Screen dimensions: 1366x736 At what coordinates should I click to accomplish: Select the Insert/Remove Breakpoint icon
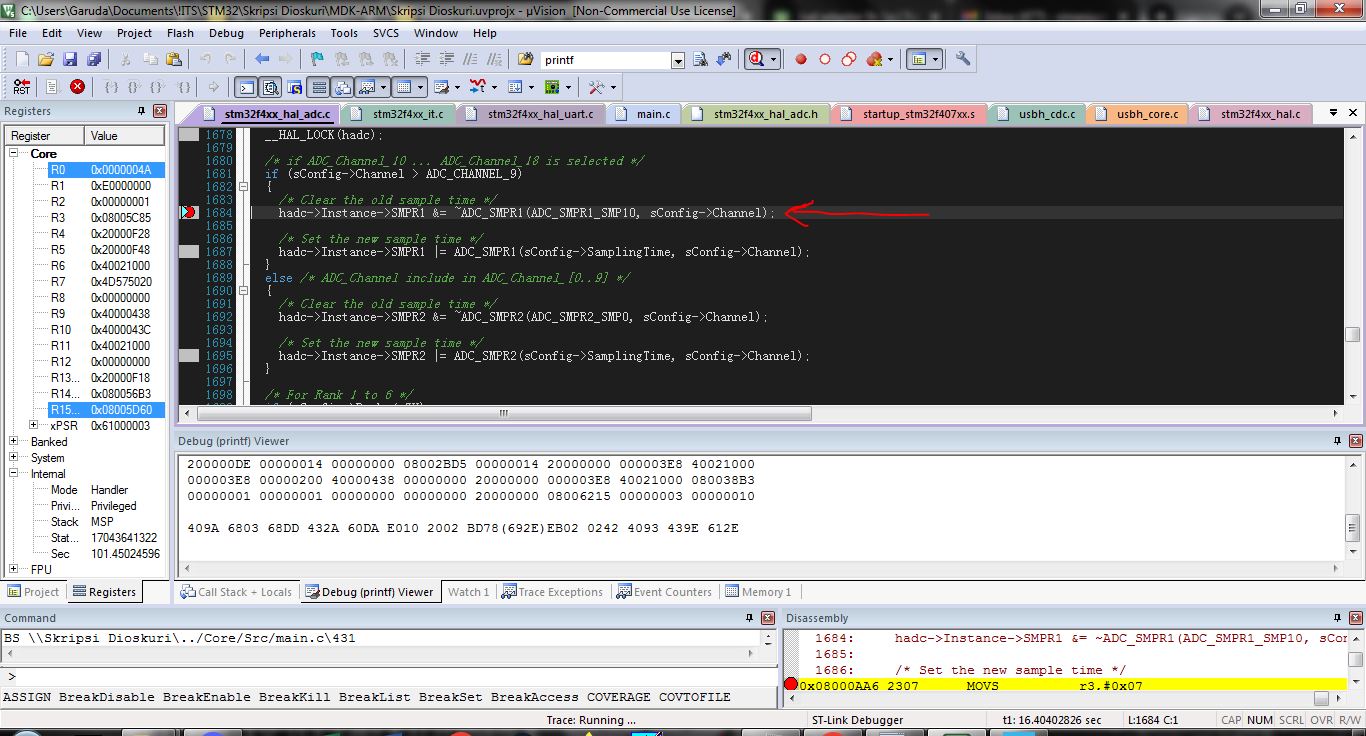click(x=799, y=58)
